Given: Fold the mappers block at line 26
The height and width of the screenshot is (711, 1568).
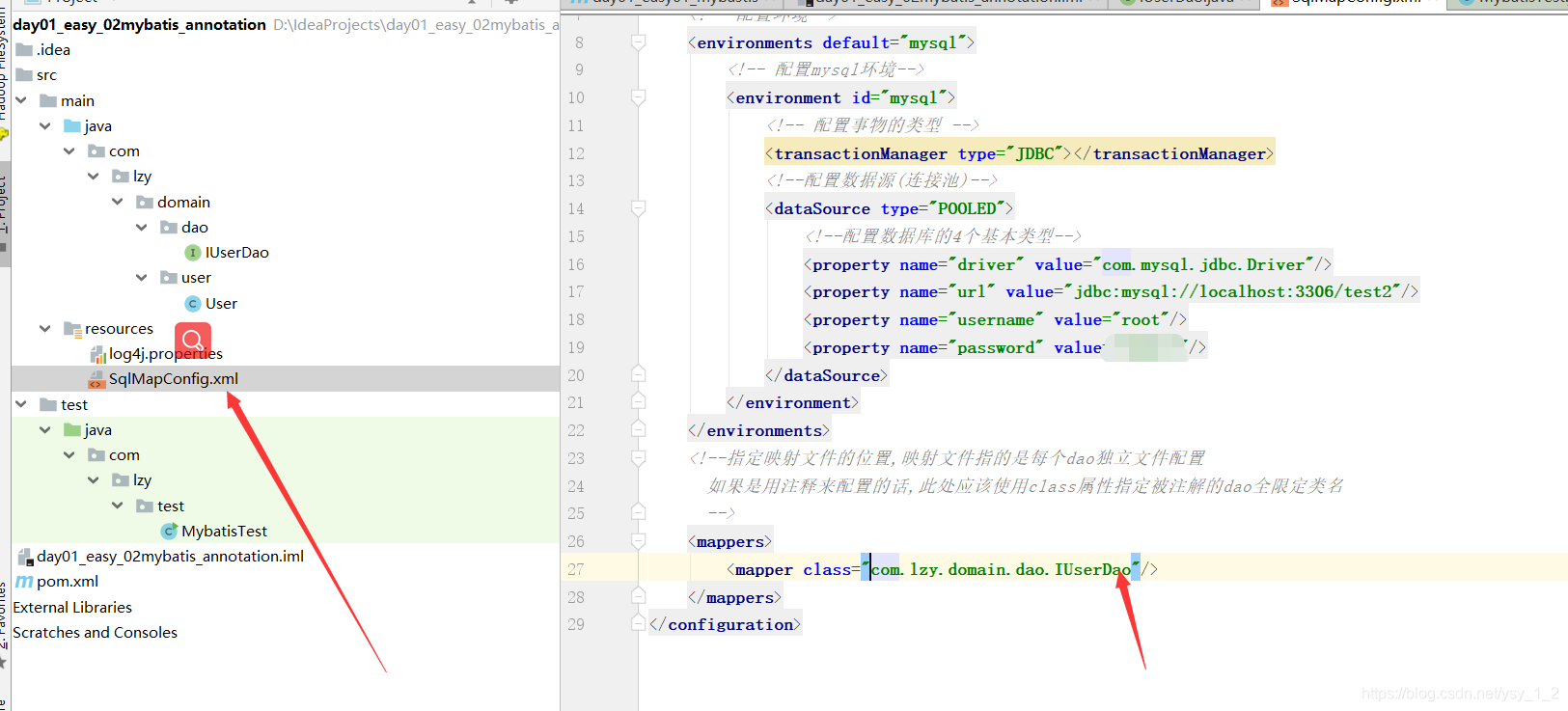Looking at the screenshot, I should [x=638, y=541].
